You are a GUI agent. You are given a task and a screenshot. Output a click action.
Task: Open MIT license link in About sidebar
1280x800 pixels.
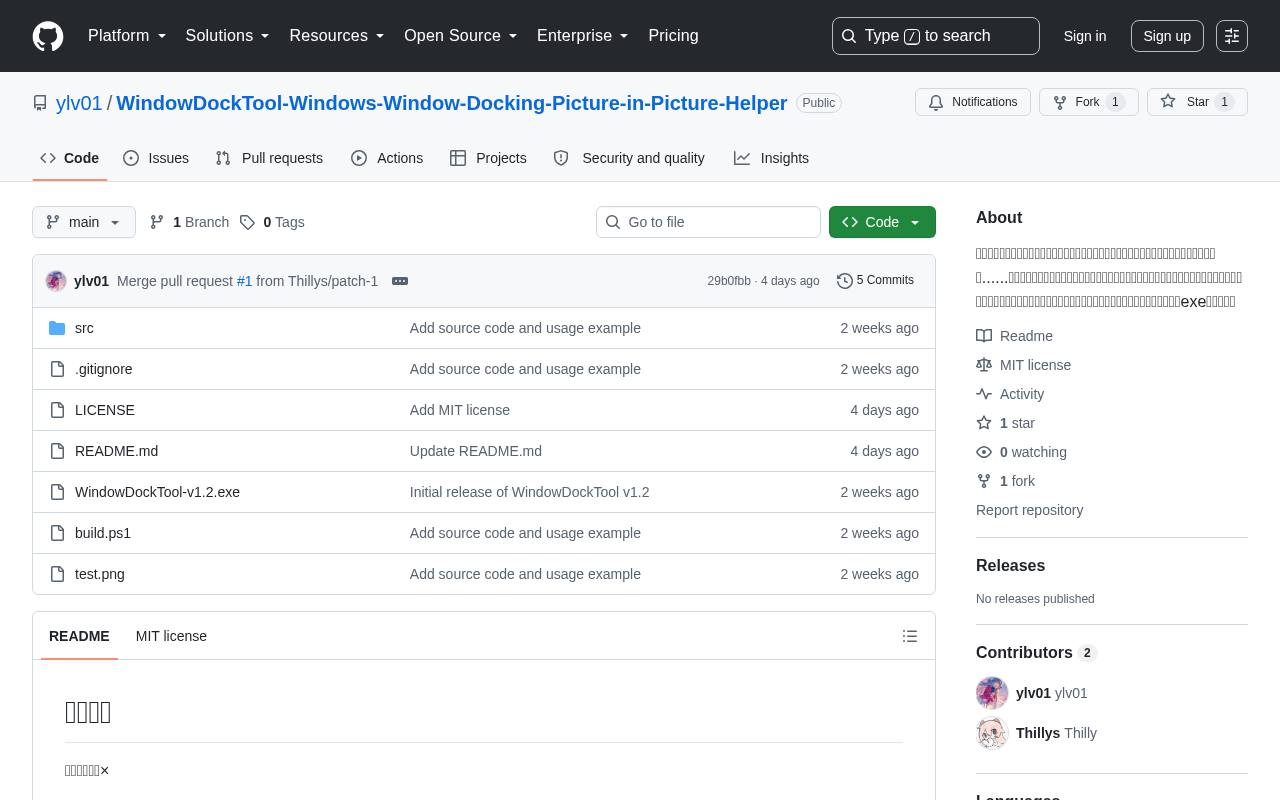coord(1023,365)
